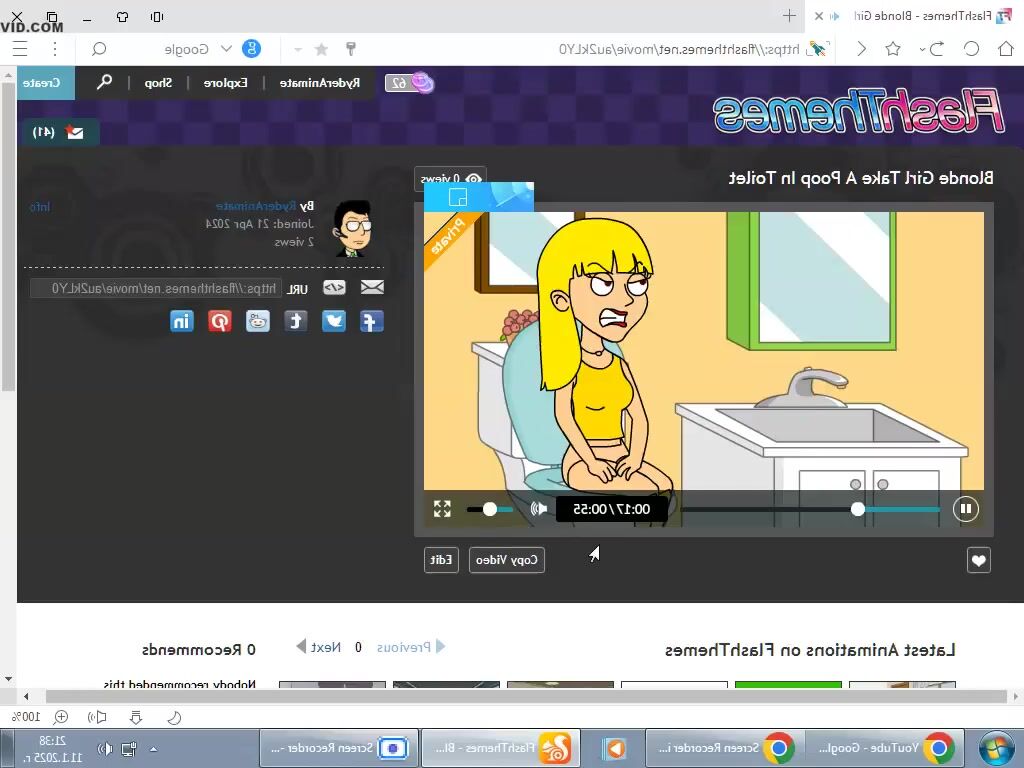The height and width of the screenshot is (768, 1024).
Task: Click the Info link near the author
Action: point(40,207)
